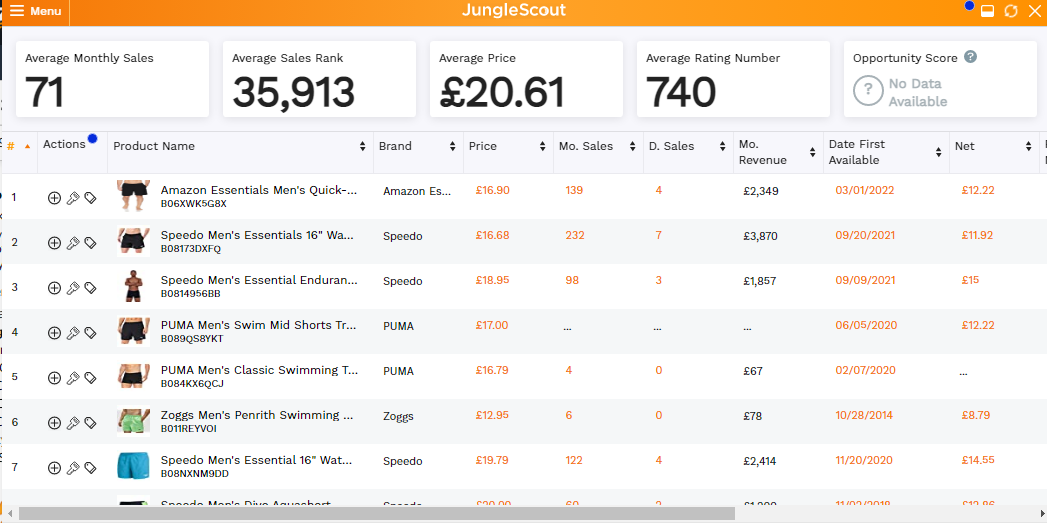Click tag icon for Speedo B0814956BB row
The height and width of the screenshot is (523, 1047).
click(x=90, y=287)
